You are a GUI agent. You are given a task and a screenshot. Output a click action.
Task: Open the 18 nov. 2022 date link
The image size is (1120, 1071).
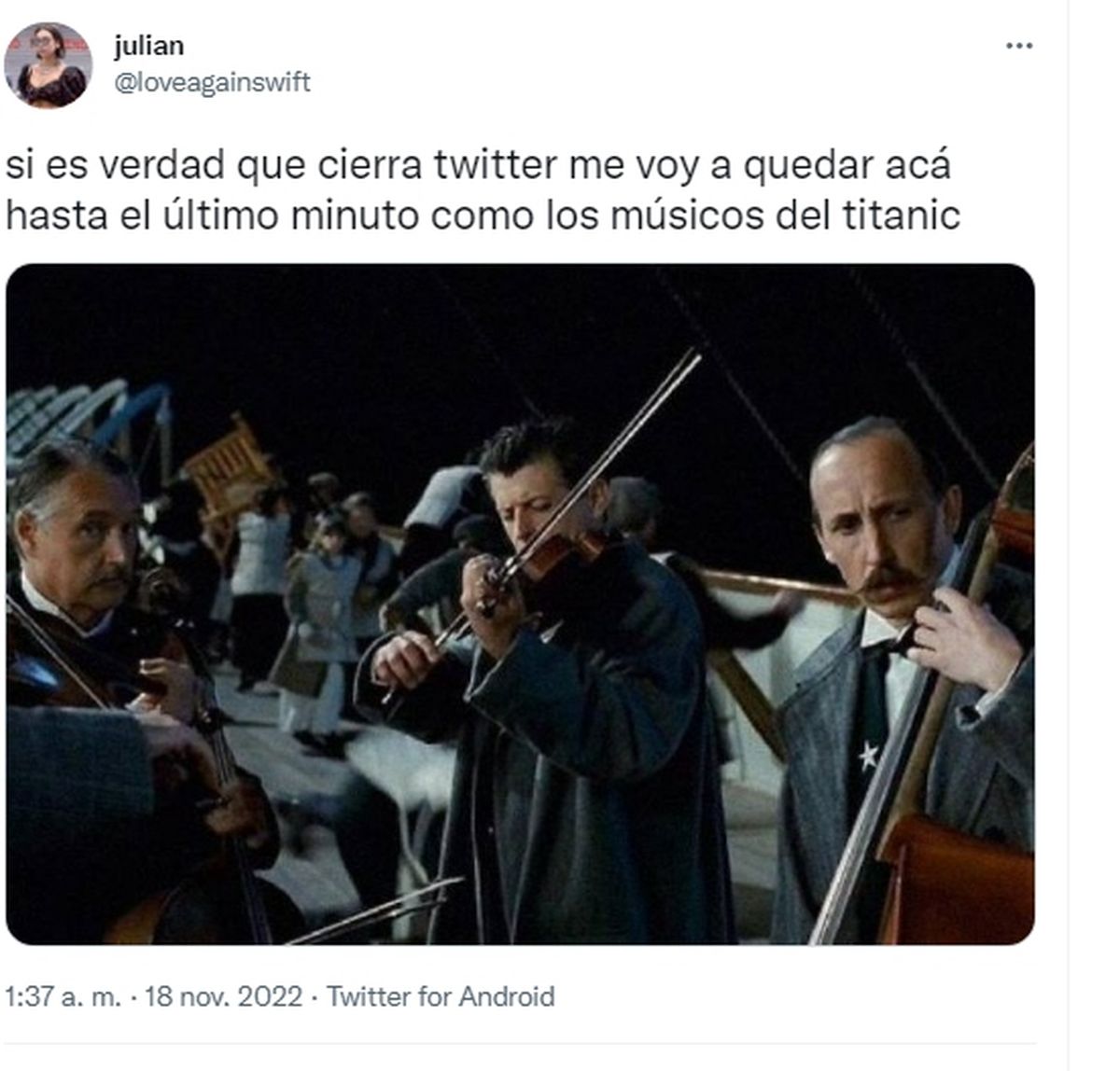(x=224, y=996)
